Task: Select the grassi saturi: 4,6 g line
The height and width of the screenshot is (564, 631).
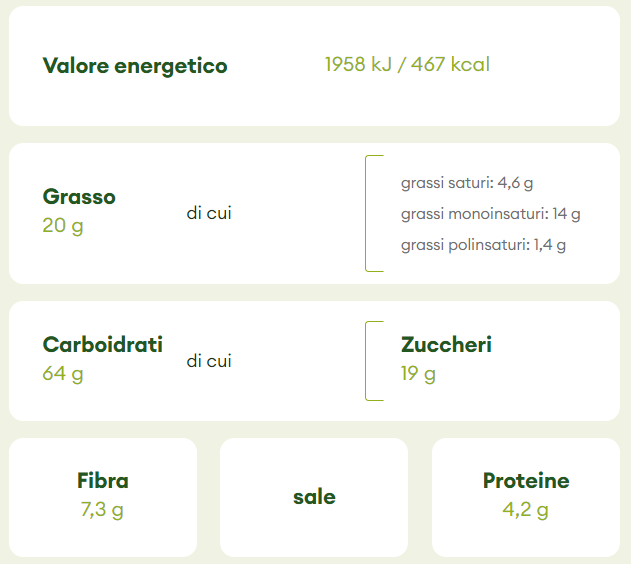Action: tap(467, 183)
